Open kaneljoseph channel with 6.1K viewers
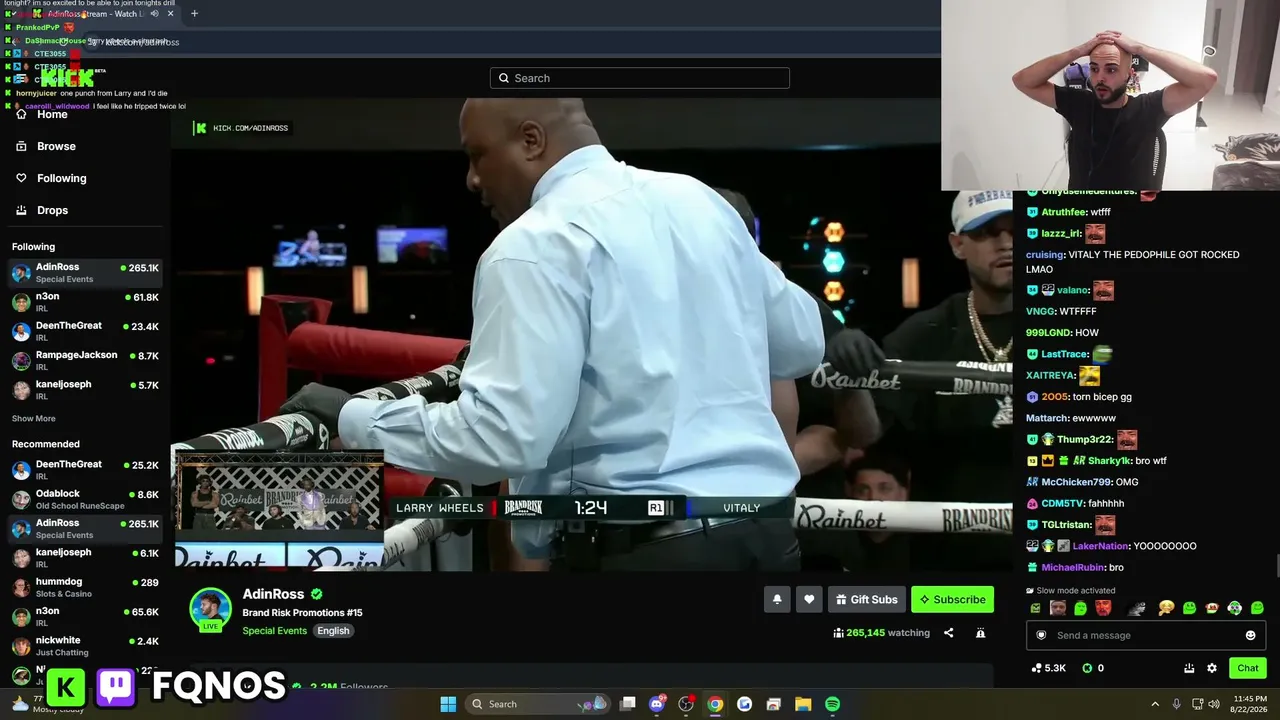Screen dimensions: 1280x720 pyautogui.click(x=85, y=557)
